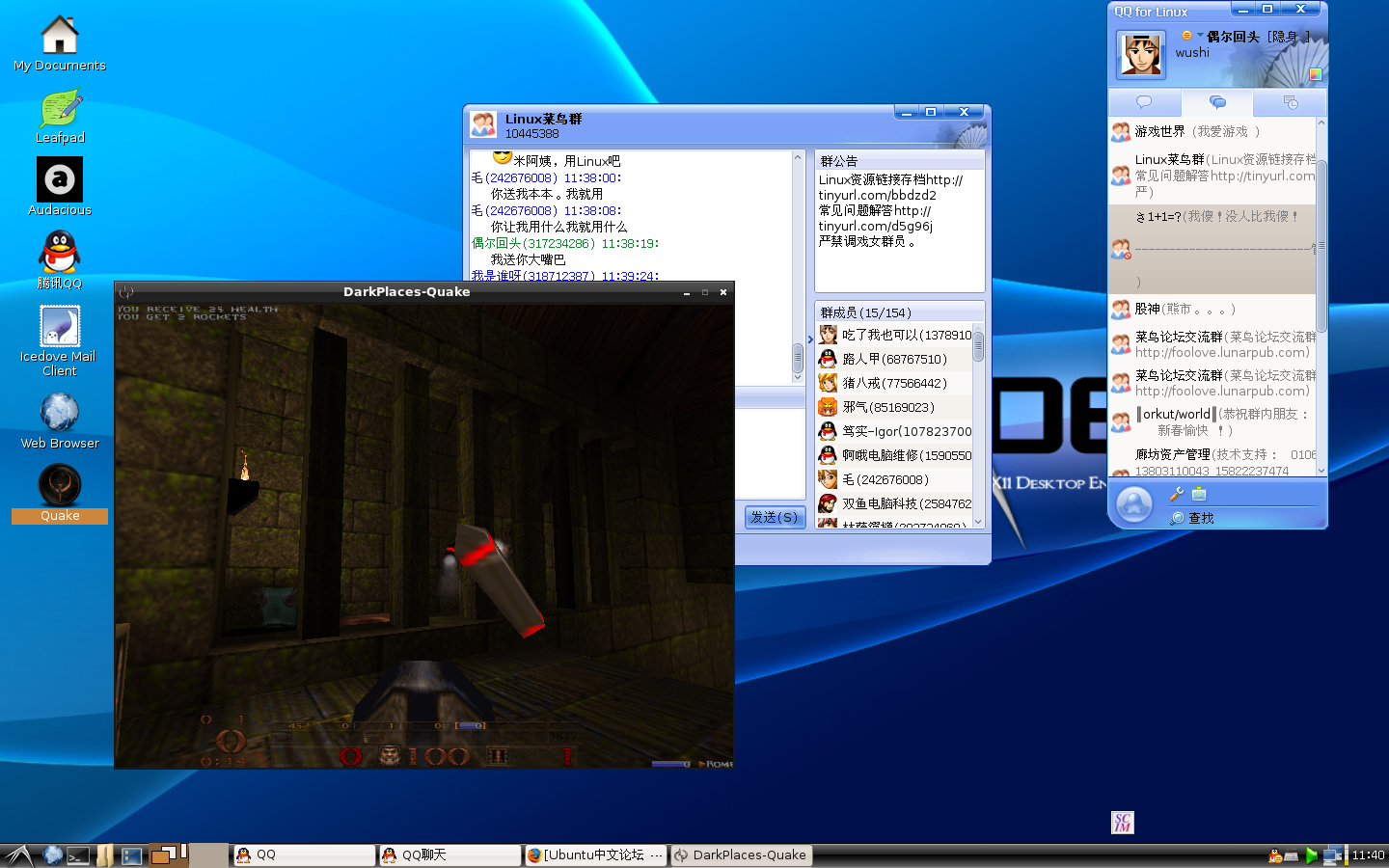The height and width of the screenshot is (868, 1389).
Task: Switch to Ubuntu中文论坛 Firefox taskbar button
Action: pos(596,855)
